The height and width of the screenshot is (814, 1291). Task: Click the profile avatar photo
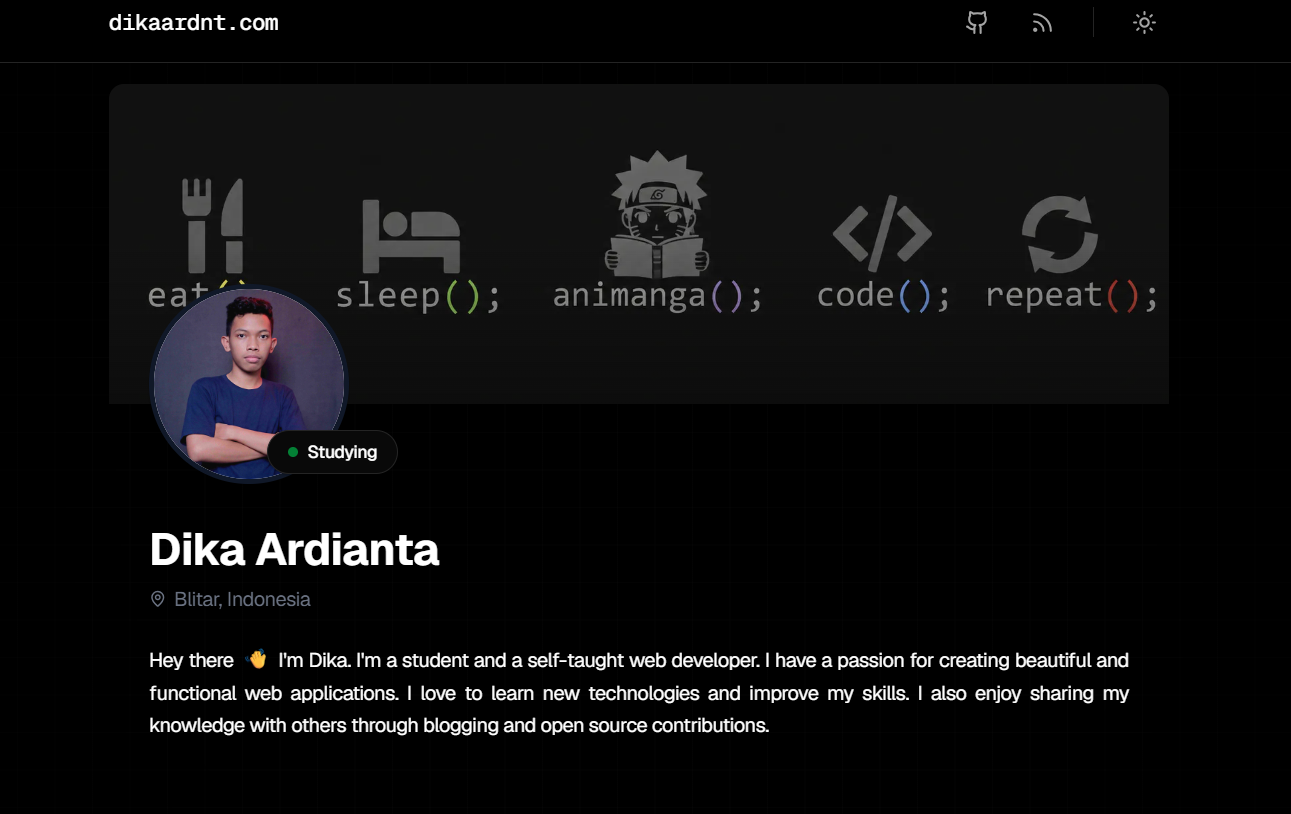click(x=248, y=384)
